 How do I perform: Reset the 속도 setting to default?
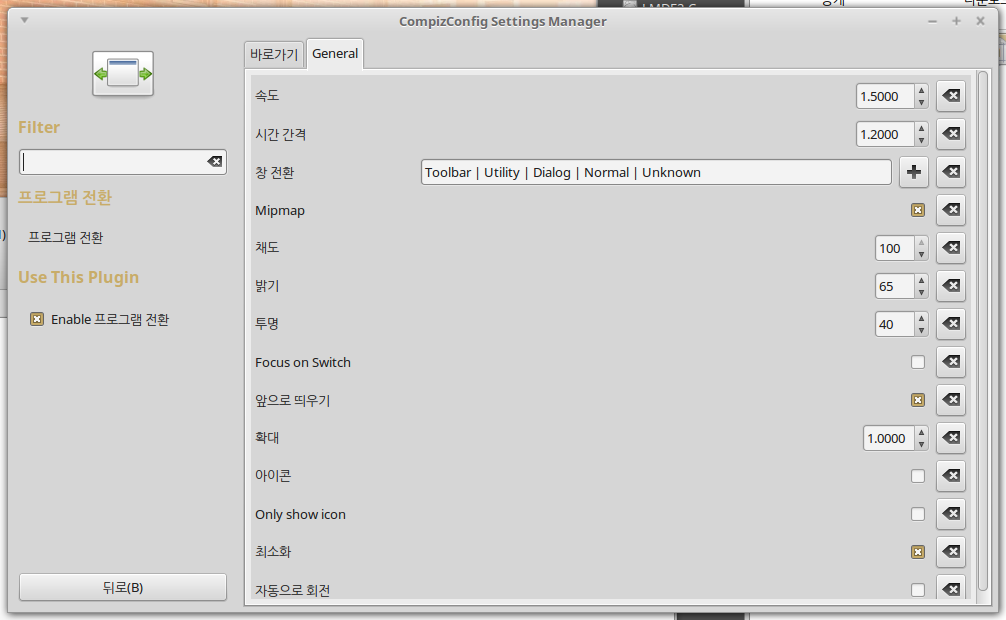[951, 96]
